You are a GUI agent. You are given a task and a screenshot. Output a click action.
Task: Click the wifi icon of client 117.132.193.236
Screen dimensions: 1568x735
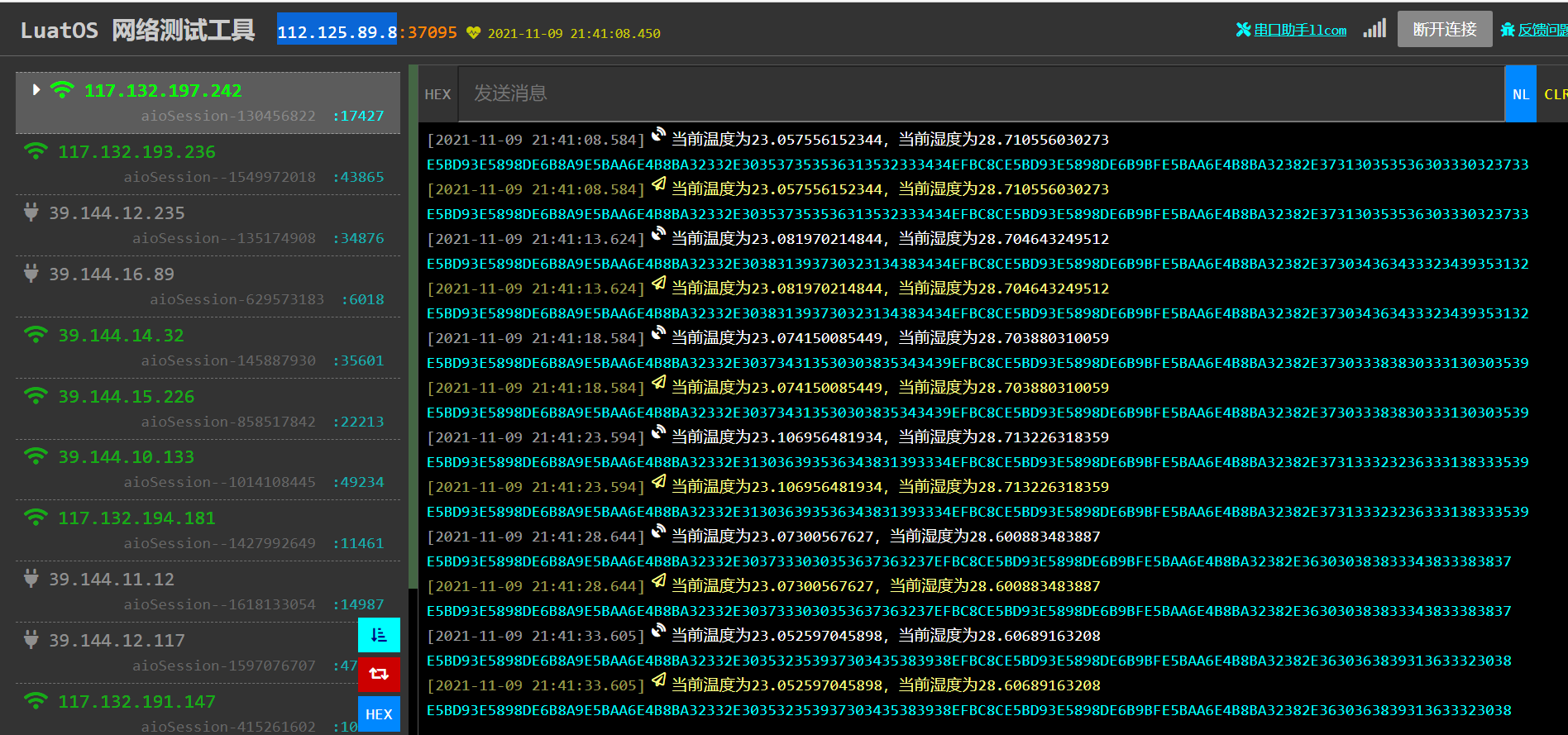[x=36, y=151]
